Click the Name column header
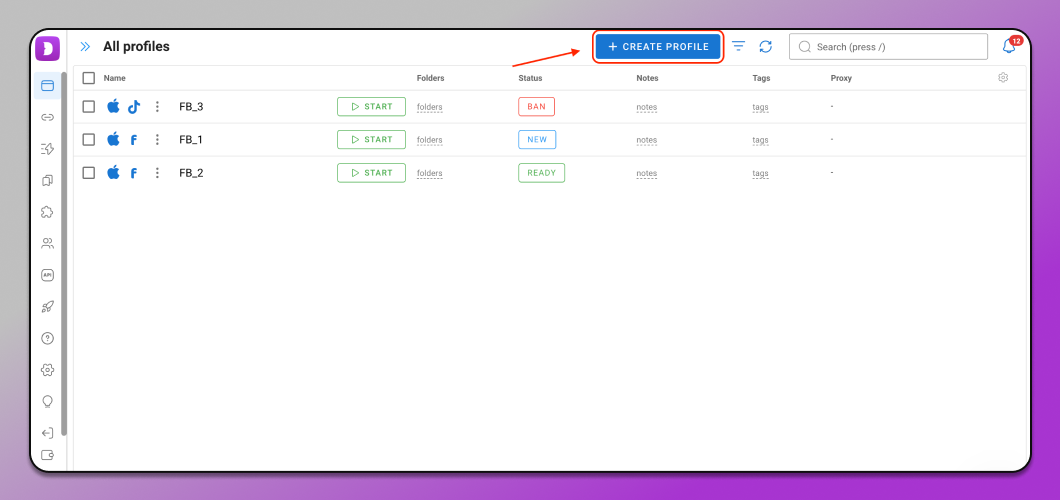The height and width of the screenshot is (500, 1060). click(115, 78)
